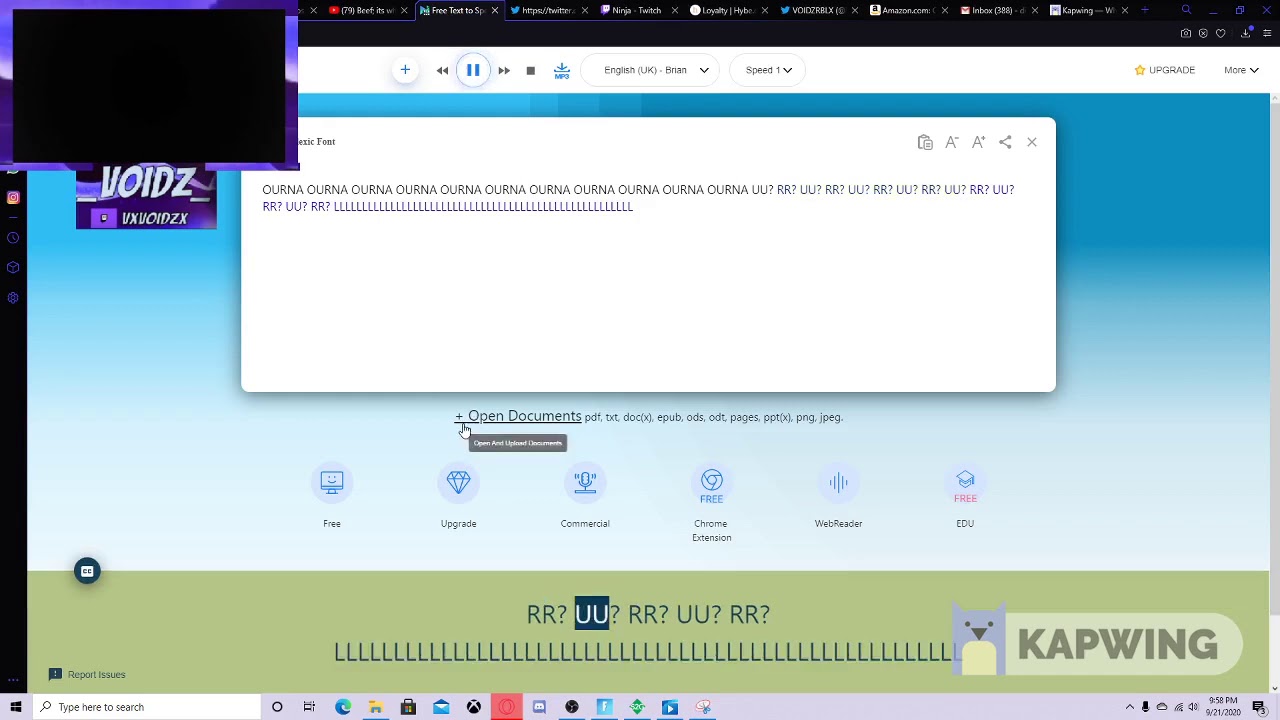Screen dimensions: 1280x720
Task: Open the Xbox app from taskbar
Action: 474,707
